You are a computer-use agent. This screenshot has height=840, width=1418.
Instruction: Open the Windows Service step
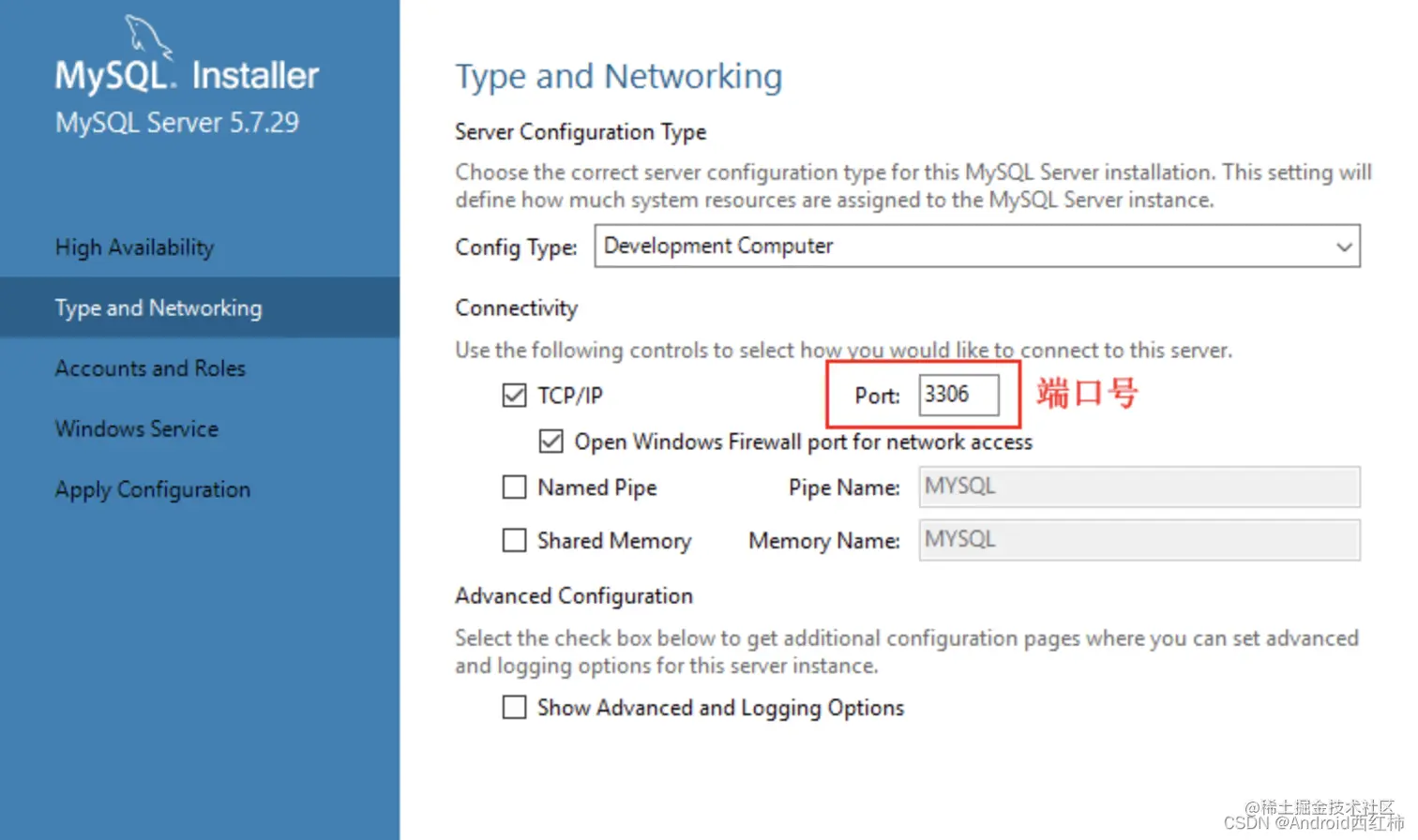click(x=137, y=428)
